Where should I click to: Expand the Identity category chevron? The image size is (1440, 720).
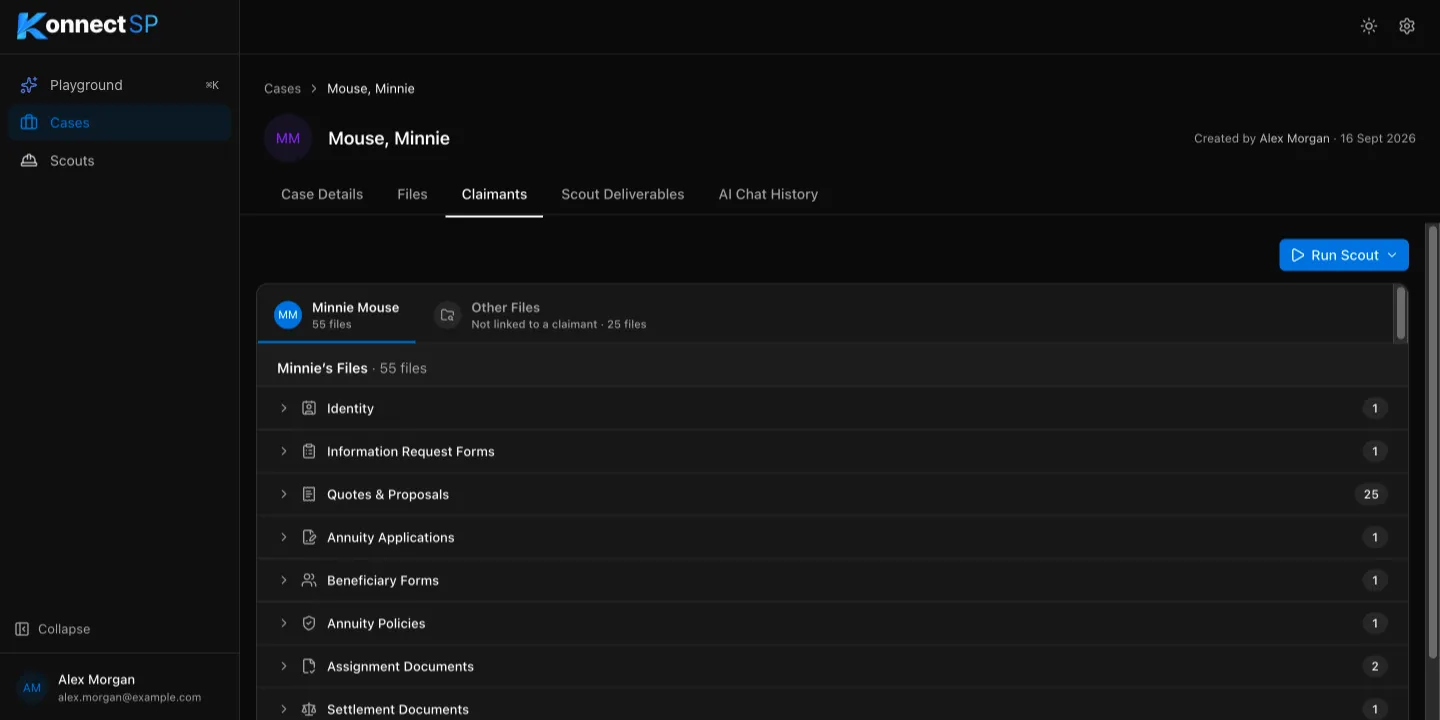coord(284,408)
